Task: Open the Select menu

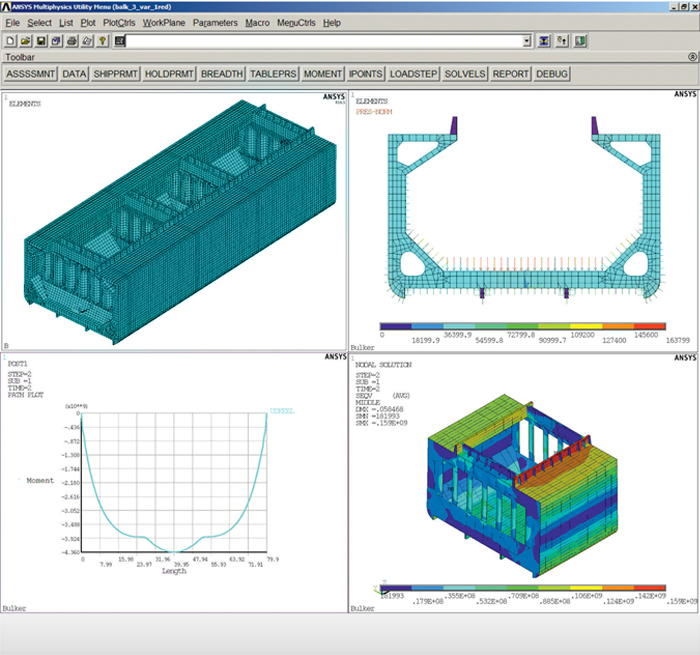Action: coord(39,23)
